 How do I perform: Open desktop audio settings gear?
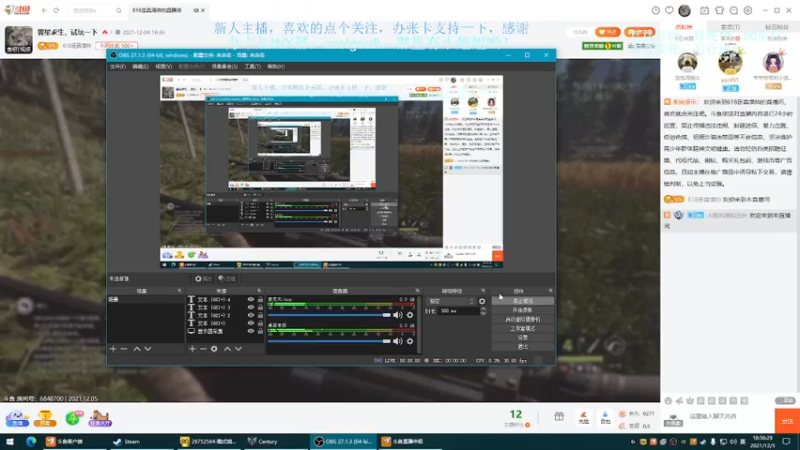tap(410, 341)
